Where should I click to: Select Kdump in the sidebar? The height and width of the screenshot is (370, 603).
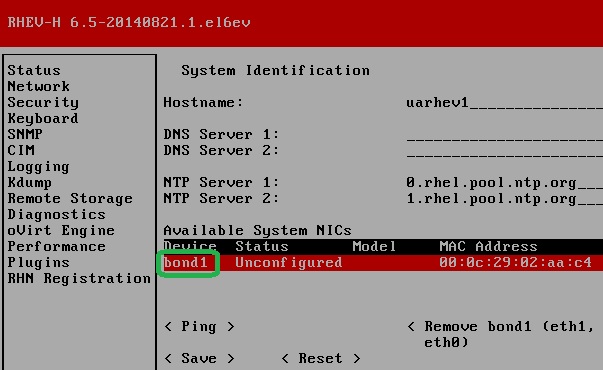(29, 182)
